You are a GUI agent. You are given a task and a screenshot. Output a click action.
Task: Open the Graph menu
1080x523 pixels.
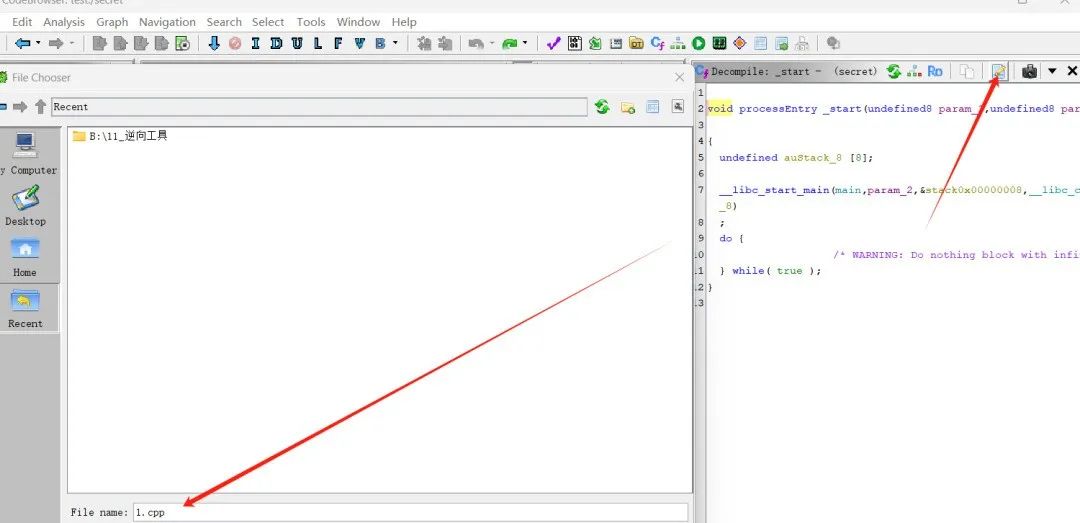click(112, 22)
